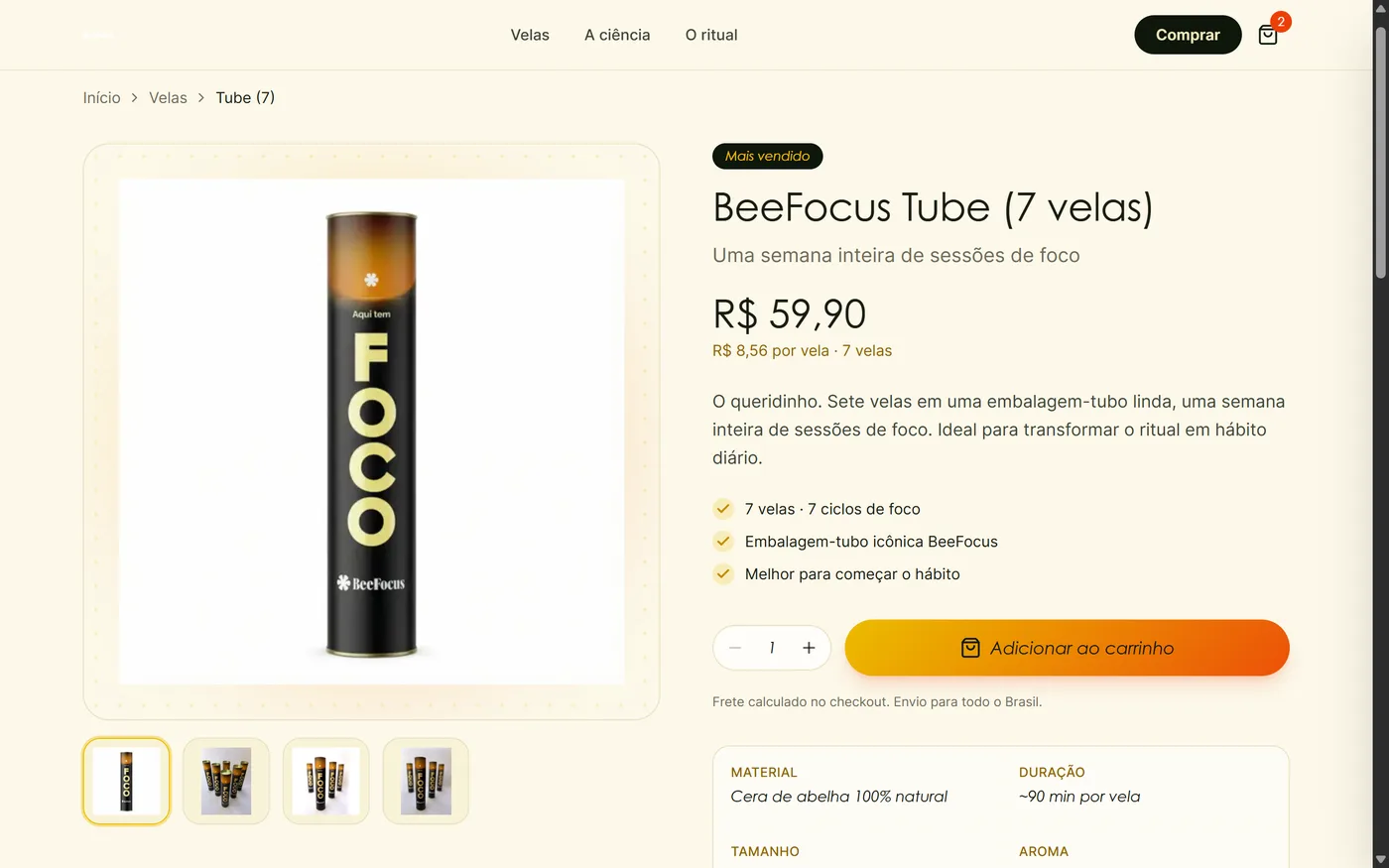Open the A ciência menu item
This screenshot has width=1389, height=868.
click(617, 35)
